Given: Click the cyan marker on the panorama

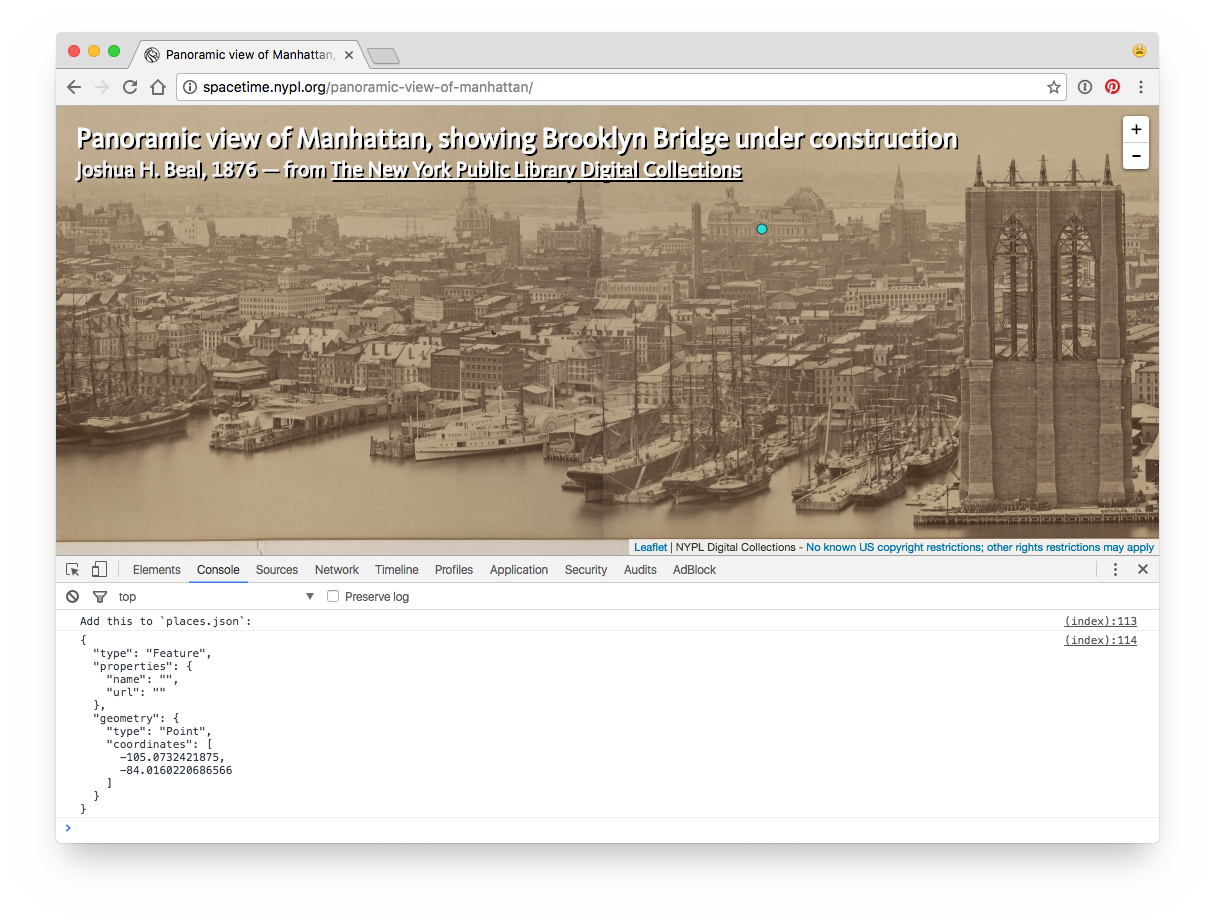Looking at the screenshot, I should coord(762,229).
